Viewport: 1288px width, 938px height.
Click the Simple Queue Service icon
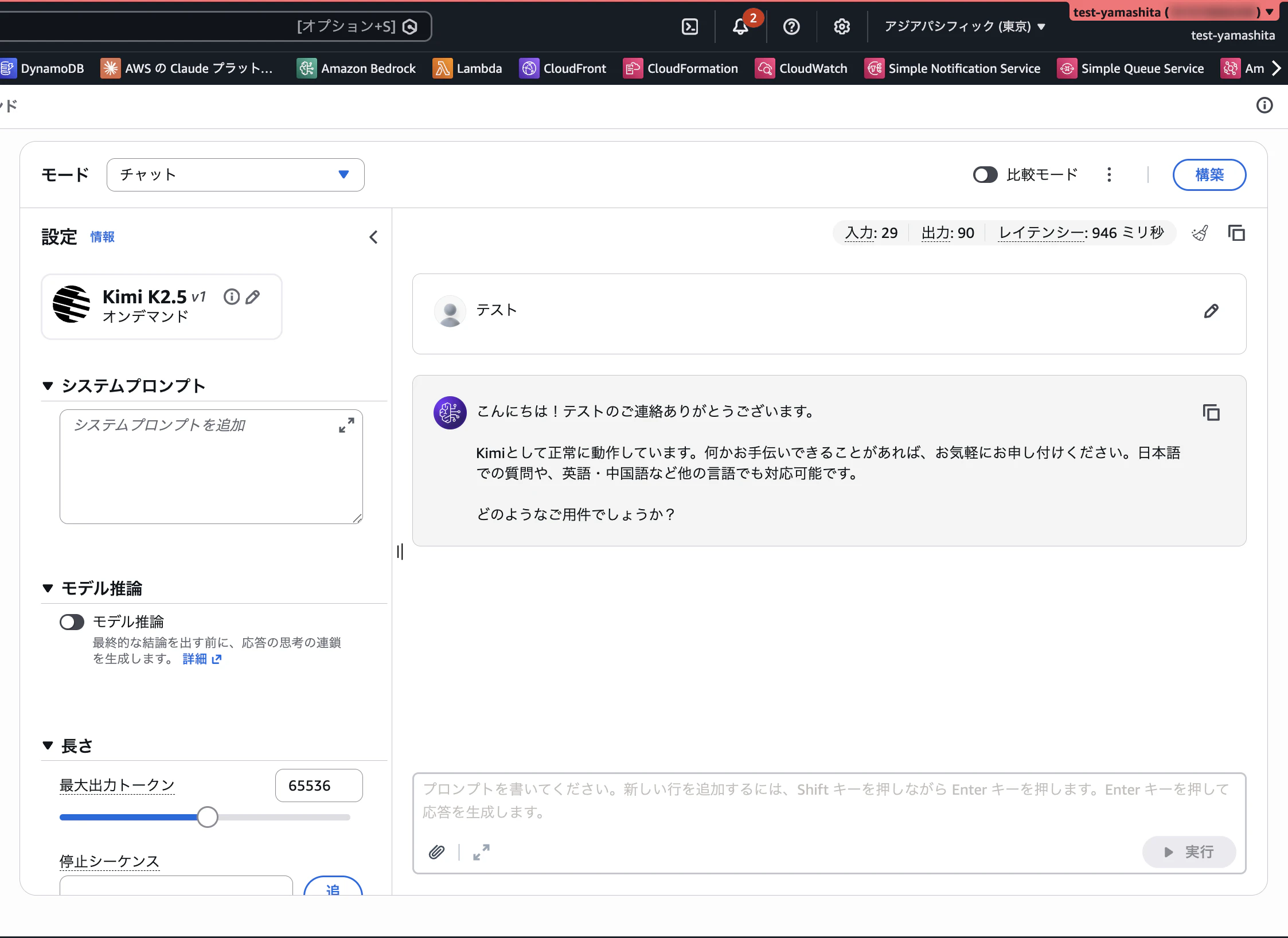click(1067, 68)
